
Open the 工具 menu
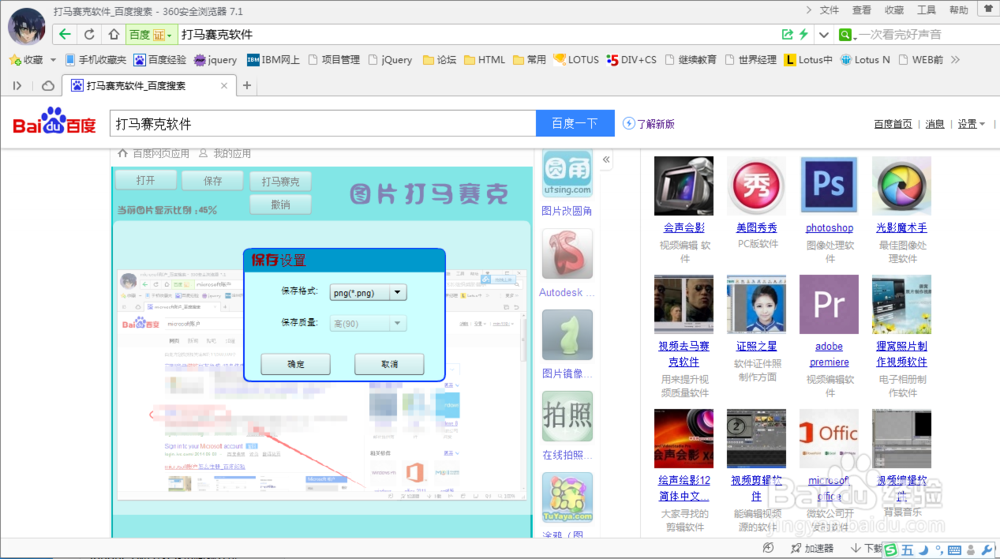click(926, 10)
